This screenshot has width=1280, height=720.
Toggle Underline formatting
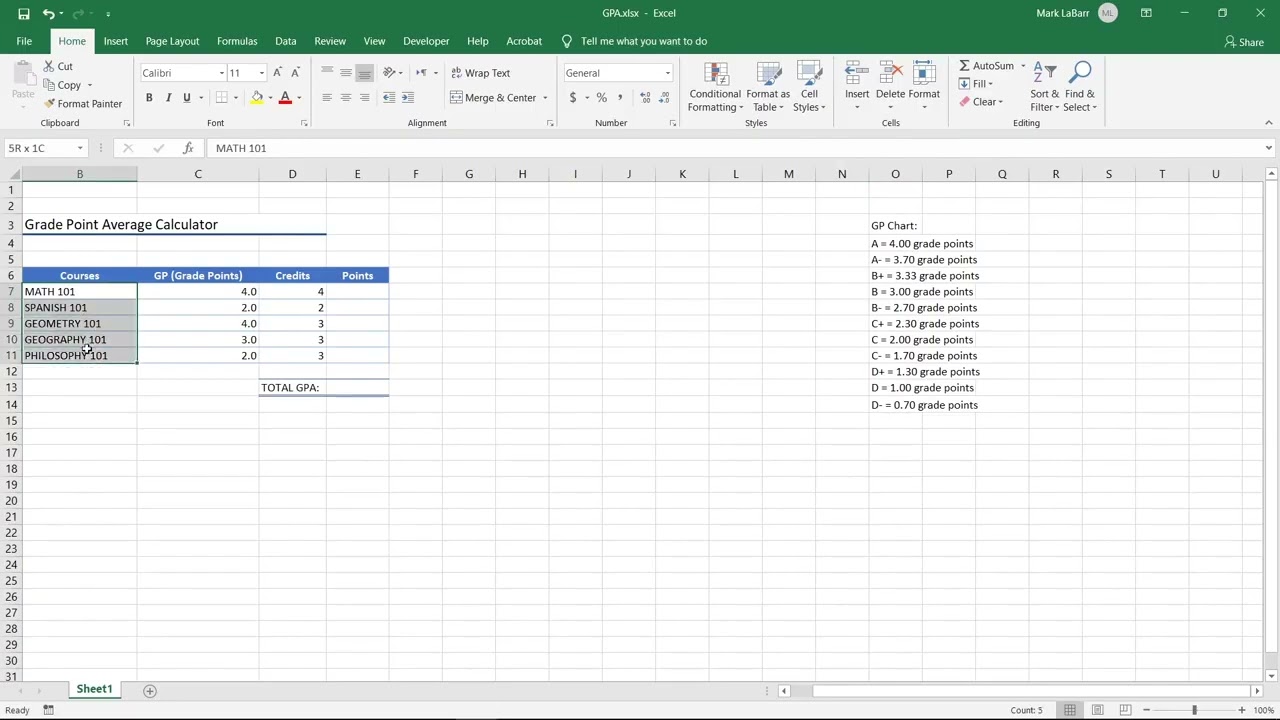tap(186, 97)
